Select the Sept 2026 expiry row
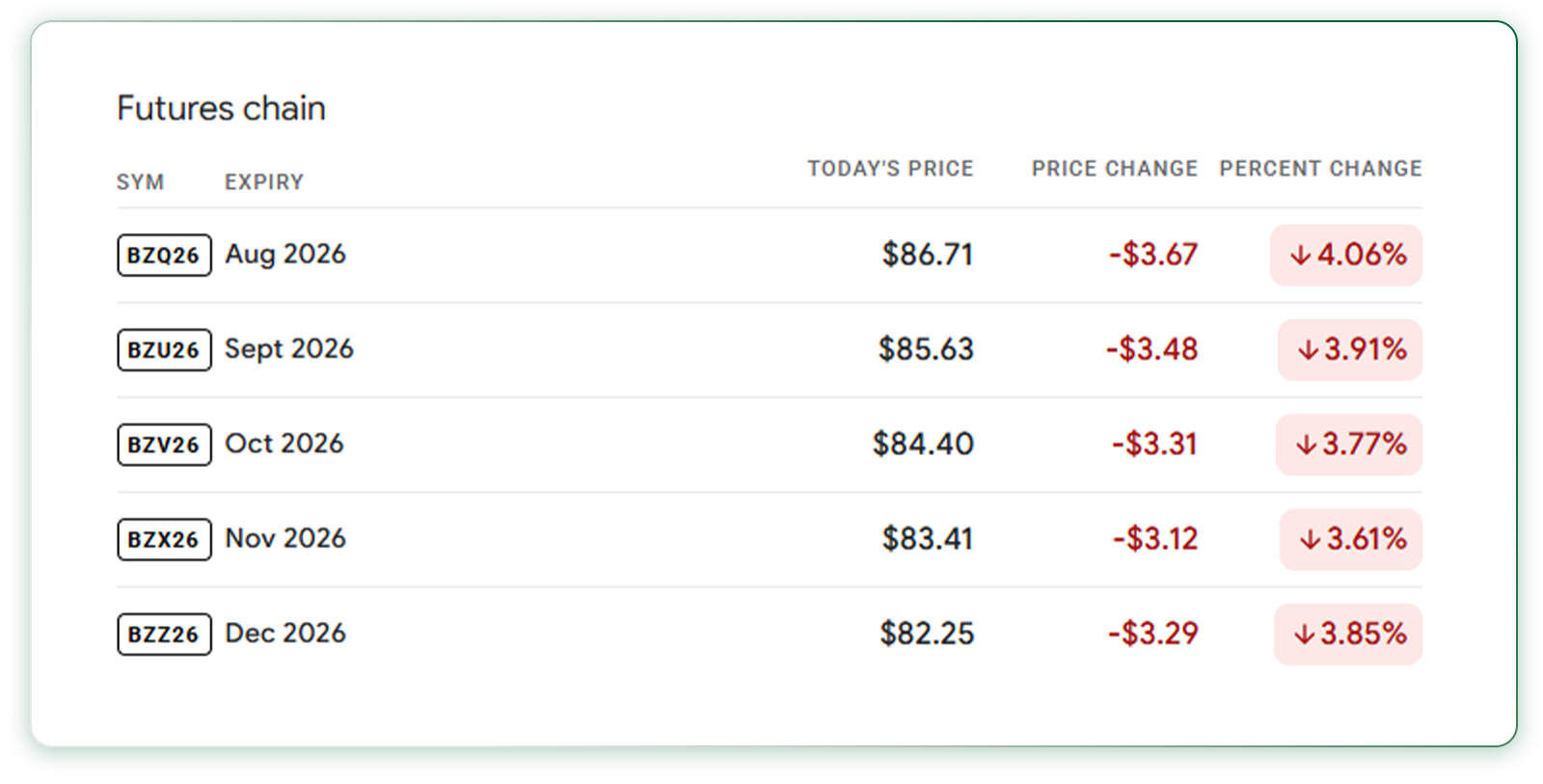This screenshot has height=784, width=1543. (770, 350)
